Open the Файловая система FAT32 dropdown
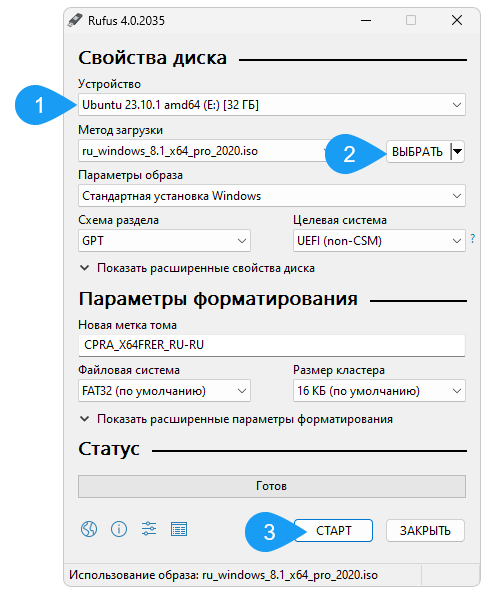 tap(164, 391)
